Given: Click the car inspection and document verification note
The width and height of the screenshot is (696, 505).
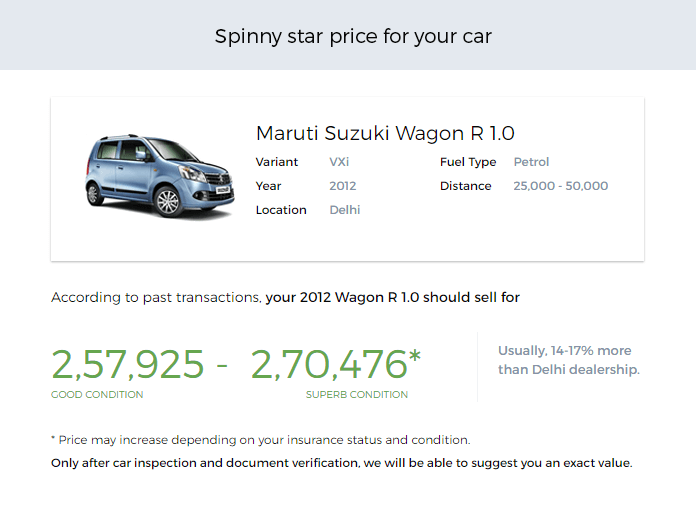Looking at the screenshot, I should pyautogui.click(x=341, y=463).
